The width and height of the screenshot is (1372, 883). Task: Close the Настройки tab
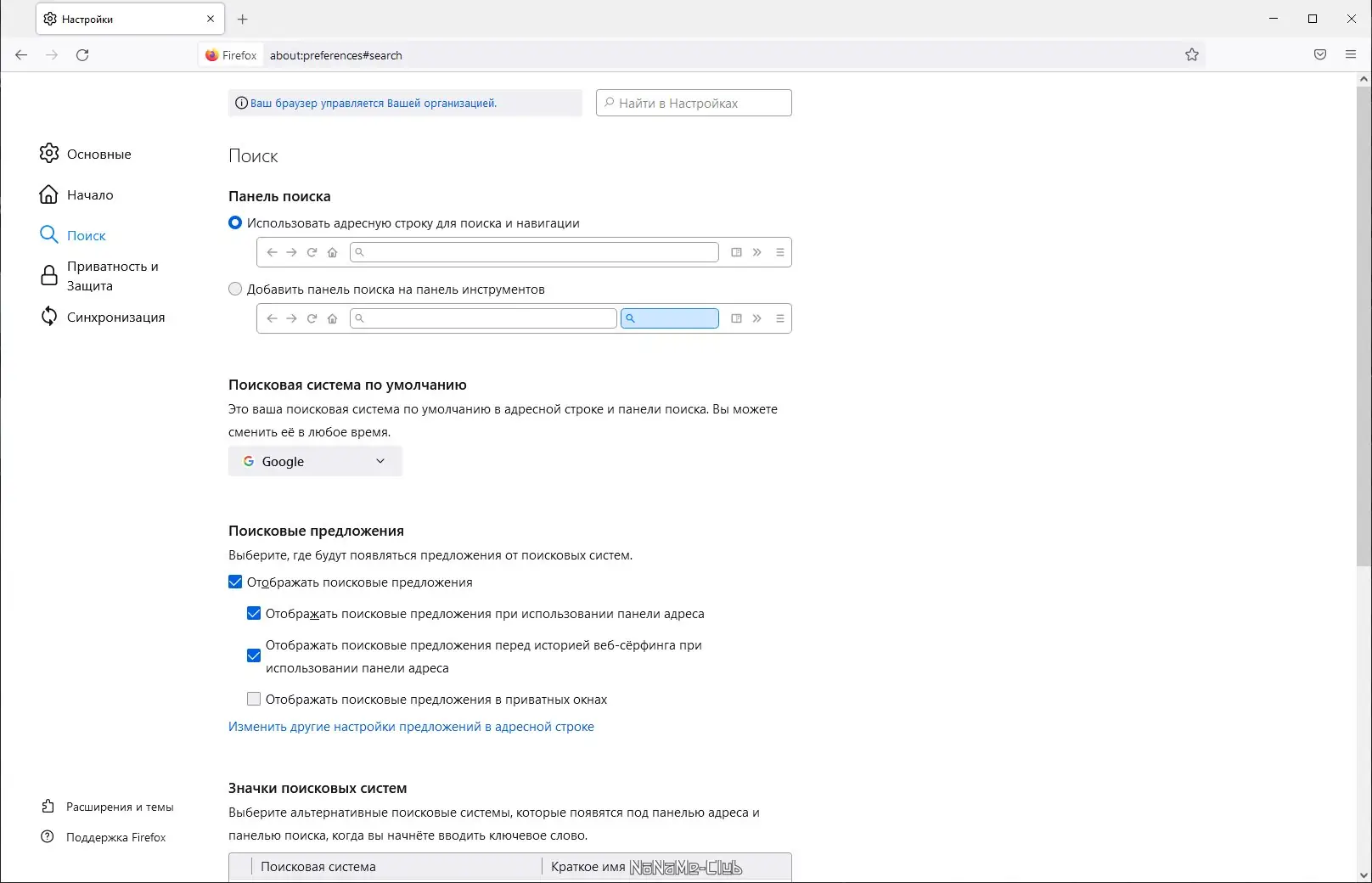point(211,19)
